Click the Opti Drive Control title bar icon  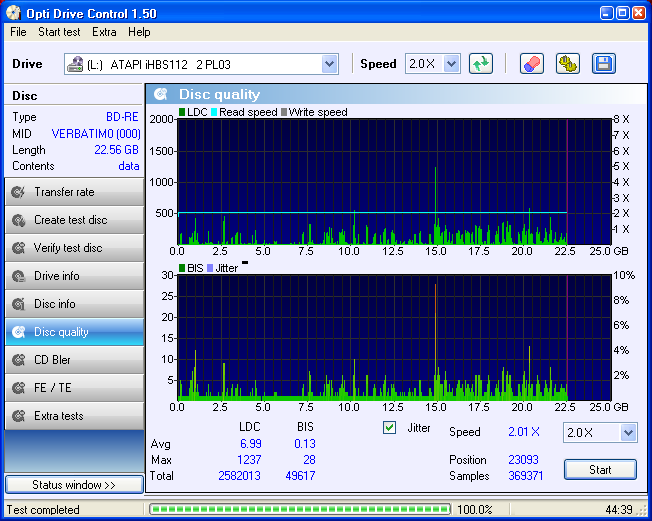coord(14,13)
